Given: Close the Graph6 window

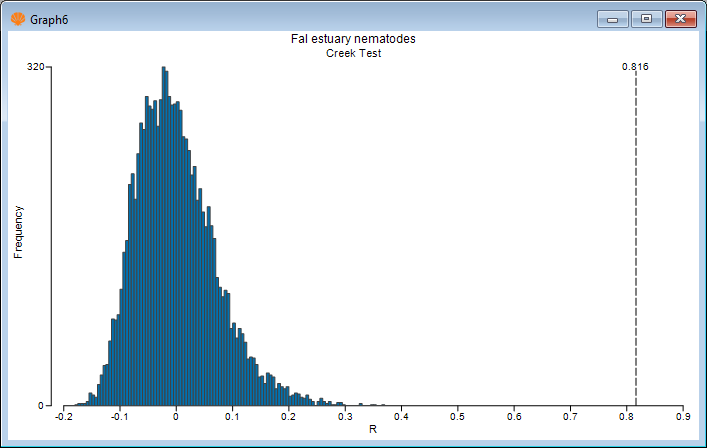Looking at the screenshot, I should click(680, 19).
